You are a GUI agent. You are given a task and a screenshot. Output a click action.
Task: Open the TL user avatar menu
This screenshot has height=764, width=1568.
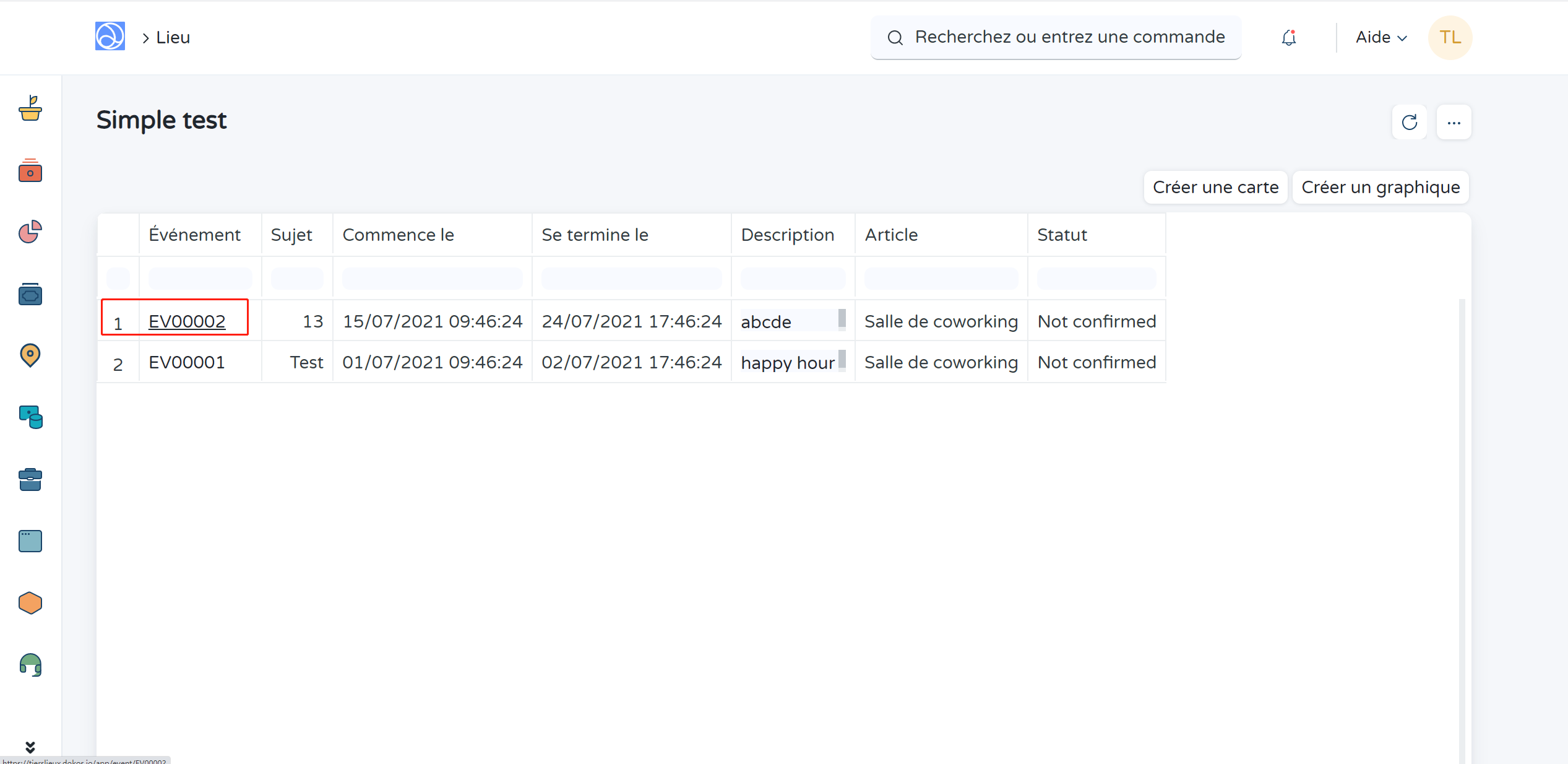(x=1449, y=38)
